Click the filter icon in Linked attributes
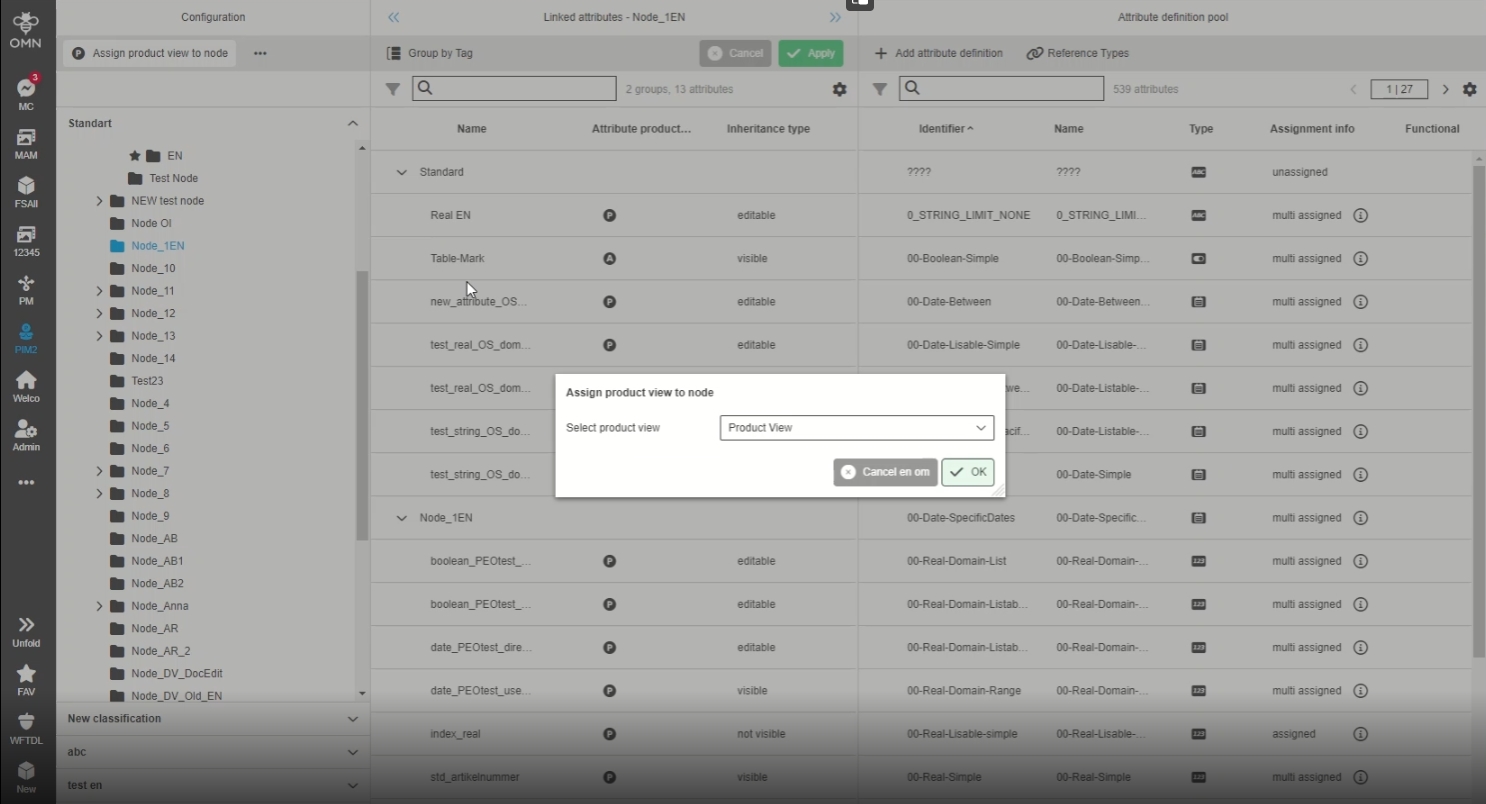Image resolution: width=1486 pixels, height=804 pixels. click(x=393, y=89)
